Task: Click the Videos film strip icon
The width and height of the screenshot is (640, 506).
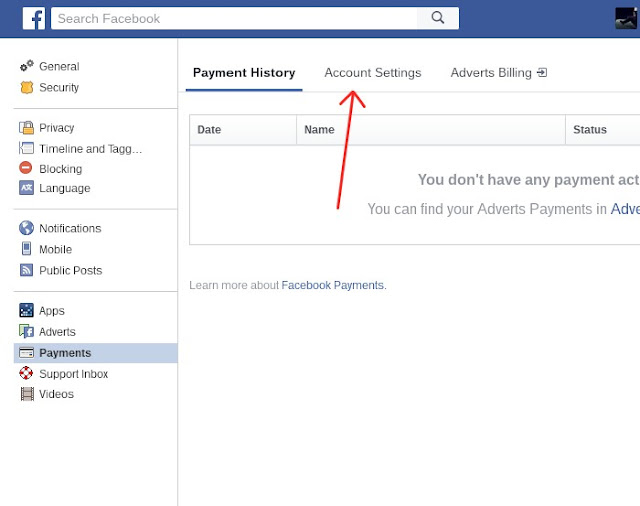Action: pos(27,394)
